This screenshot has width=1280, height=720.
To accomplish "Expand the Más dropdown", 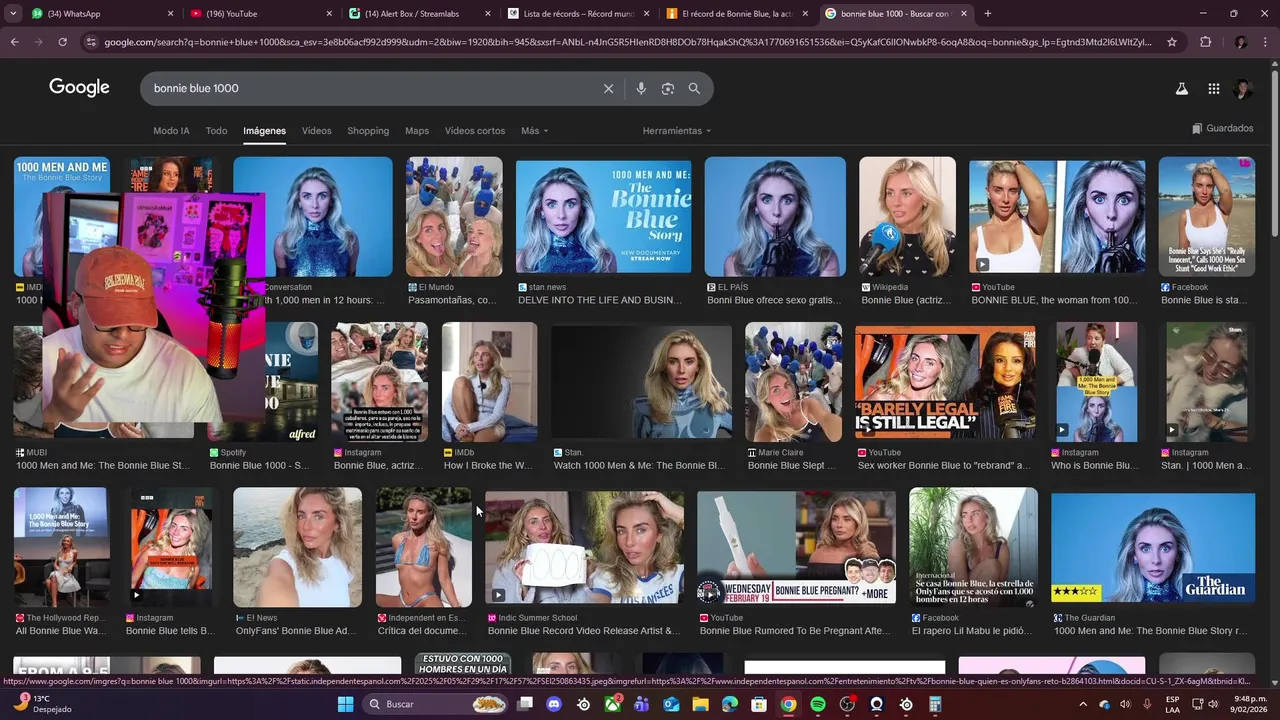I will click(534, 131).
